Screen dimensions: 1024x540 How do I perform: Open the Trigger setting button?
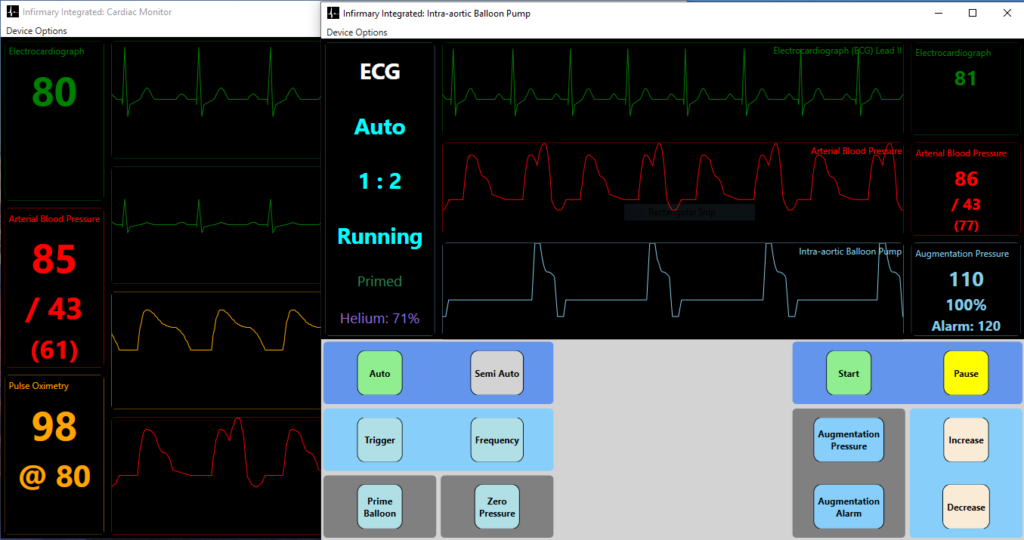click(x=379, y=440)
